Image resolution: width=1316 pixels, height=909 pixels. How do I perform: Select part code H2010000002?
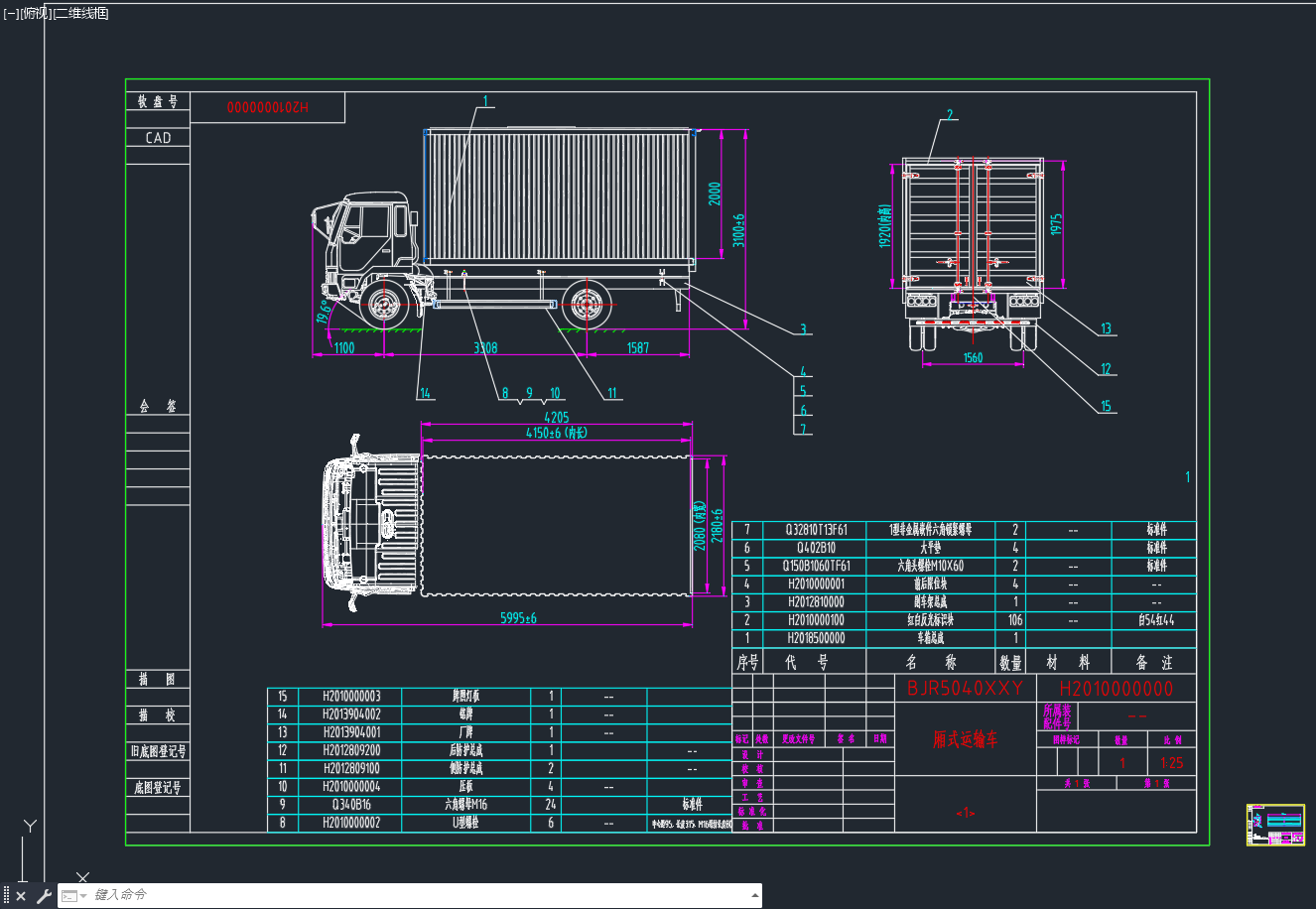(x=351, y=823)
